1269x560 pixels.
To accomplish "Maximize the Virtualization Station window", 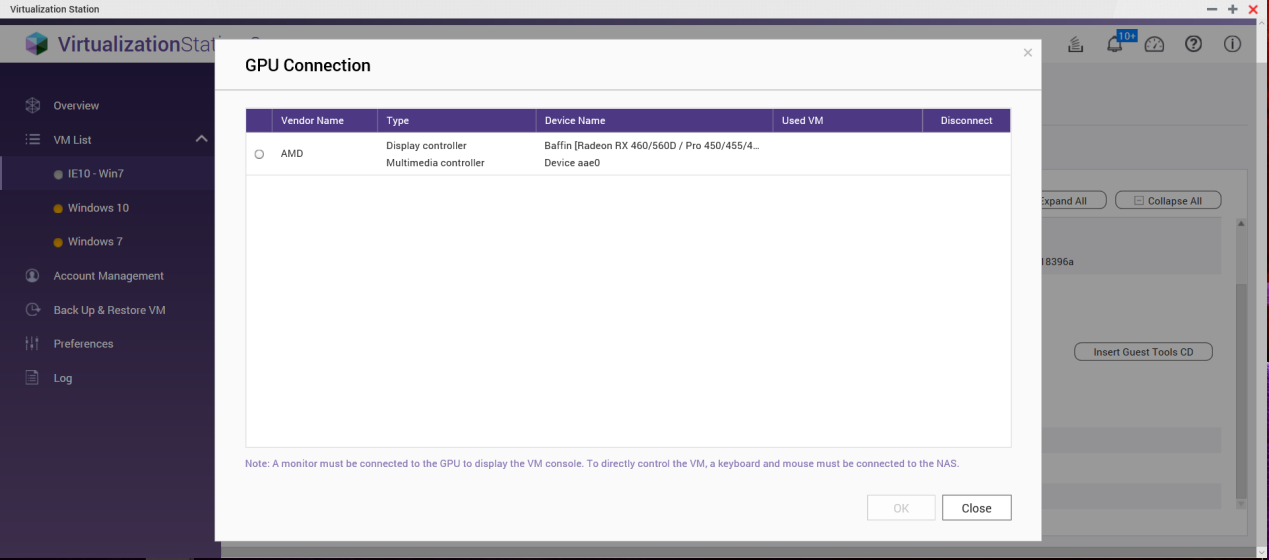I will click(1233, 9).
